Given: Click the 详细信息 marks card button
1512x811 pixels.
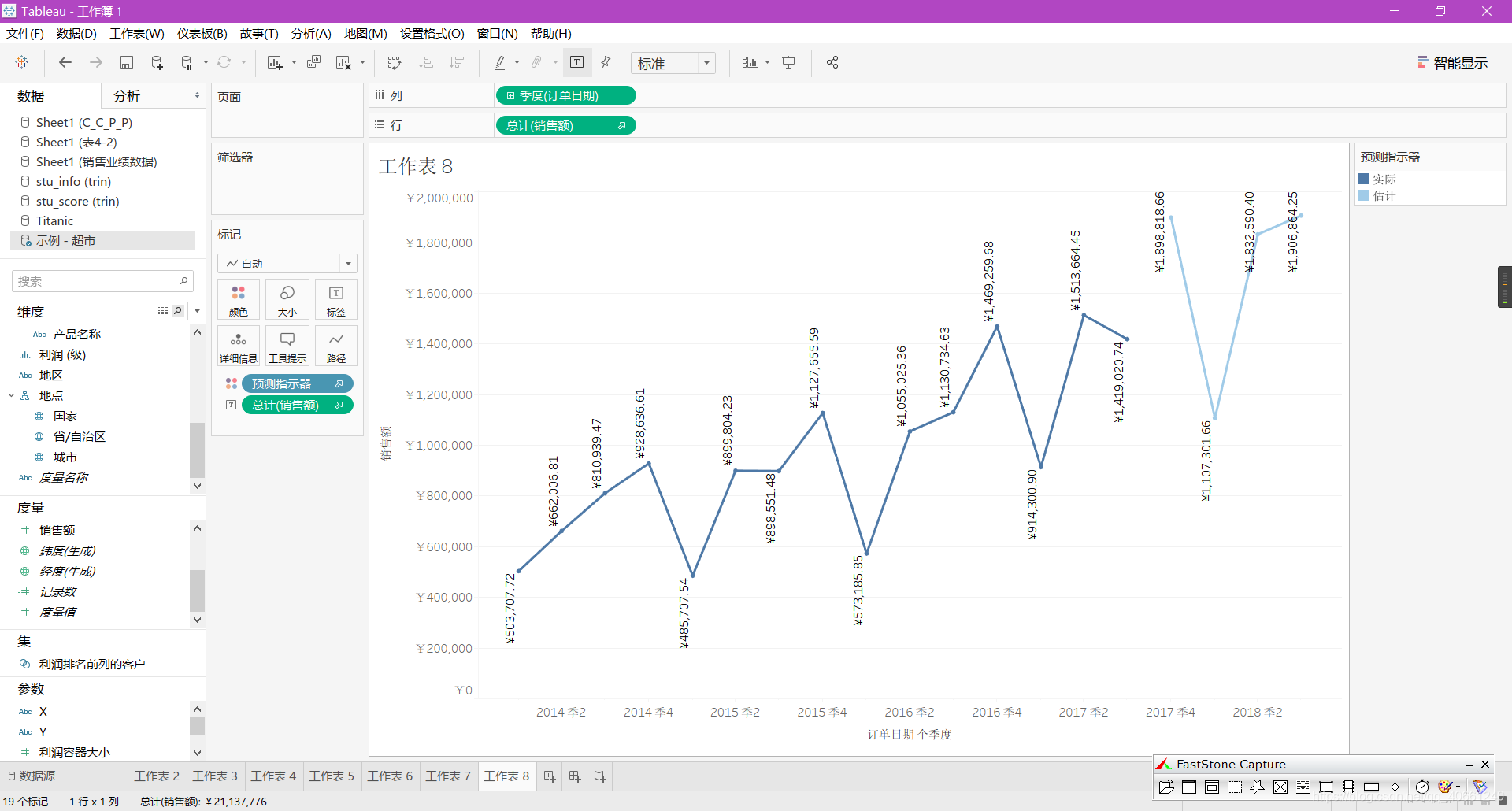Looking at the screenshot, I should pos(239,346).
